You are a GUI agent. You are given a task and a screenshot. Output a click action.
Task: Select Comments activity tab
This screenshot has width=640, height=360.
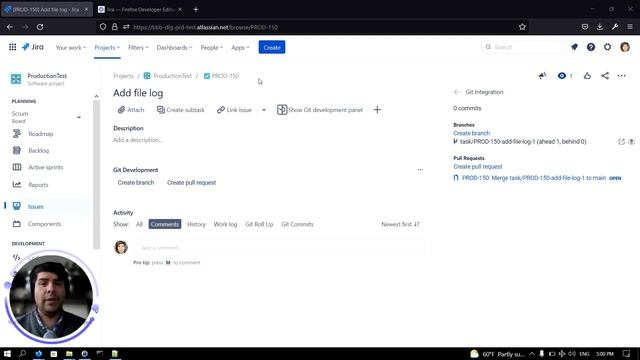[165, 224]
